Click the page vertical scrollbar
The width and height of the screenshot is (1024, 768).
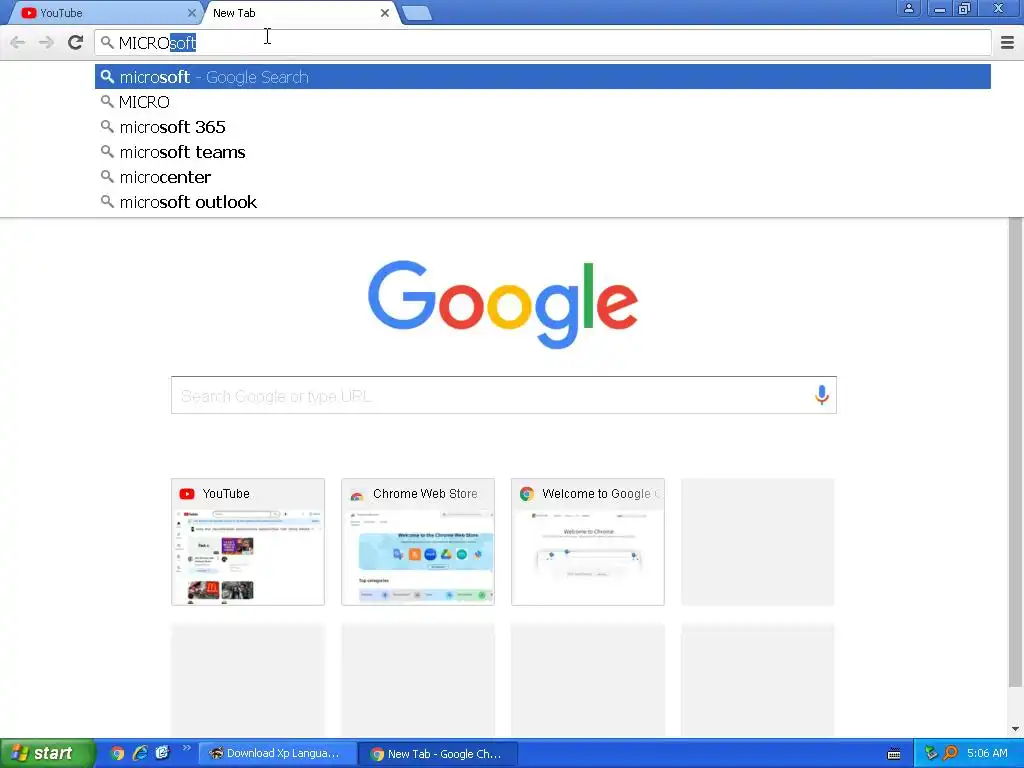point(1015,452)
